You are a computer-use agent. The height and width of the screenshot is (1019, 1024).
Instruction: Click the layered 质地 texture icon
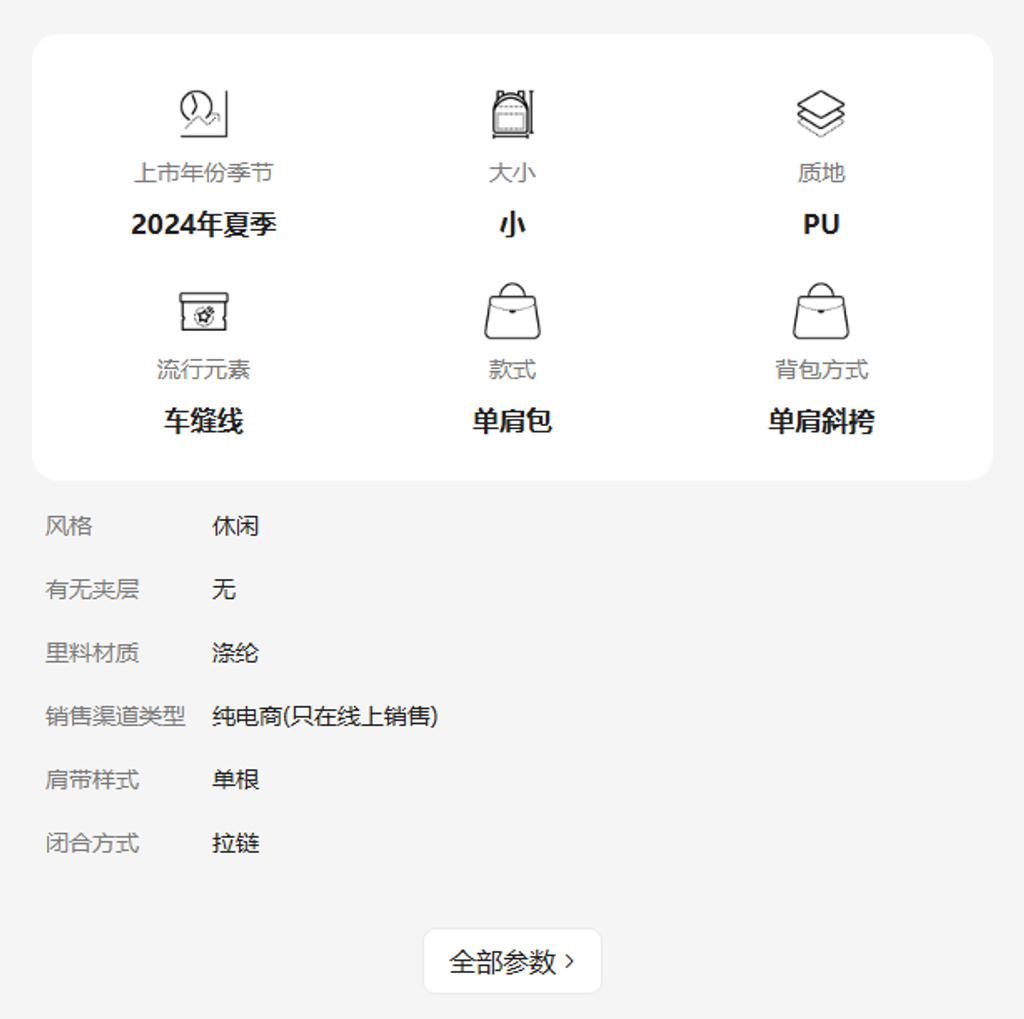(821, 114)
